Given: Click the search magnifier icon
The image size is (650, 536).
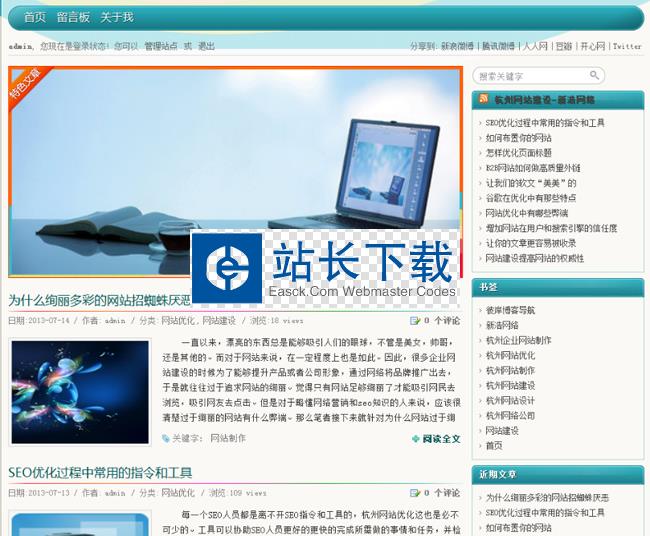Looking at the screenshot, I should [x=594, y=75].
